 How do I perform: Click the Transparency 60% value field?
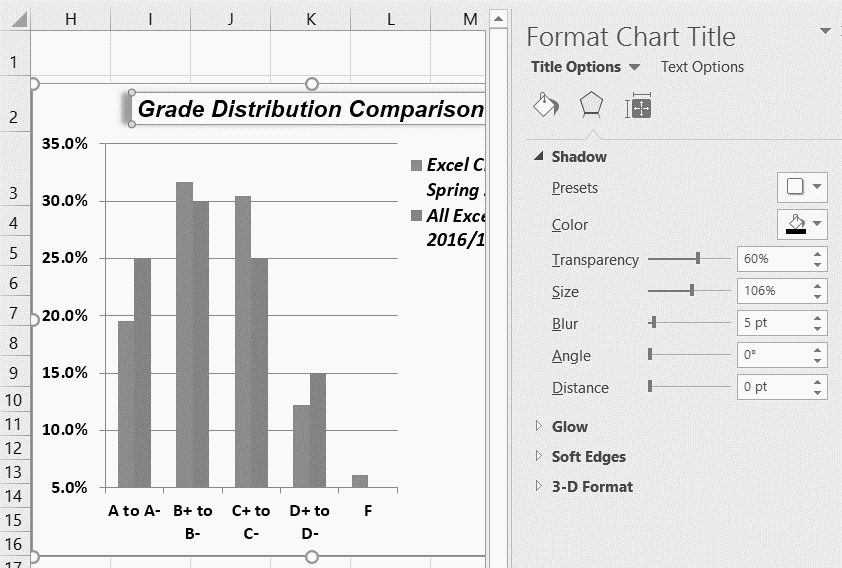coord(774,259)
